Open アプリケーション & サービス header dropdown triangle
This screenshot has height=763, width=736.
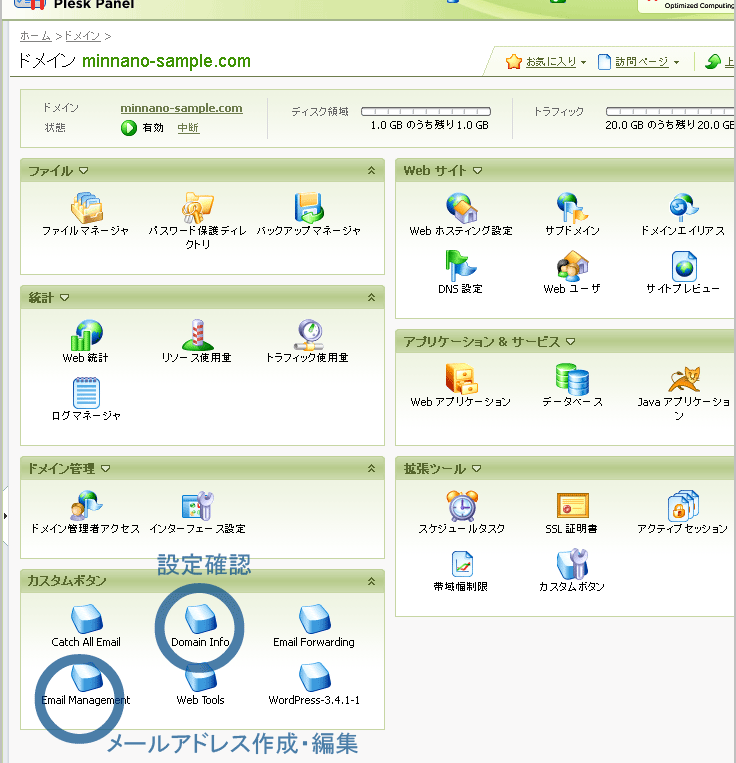[571, 342]
